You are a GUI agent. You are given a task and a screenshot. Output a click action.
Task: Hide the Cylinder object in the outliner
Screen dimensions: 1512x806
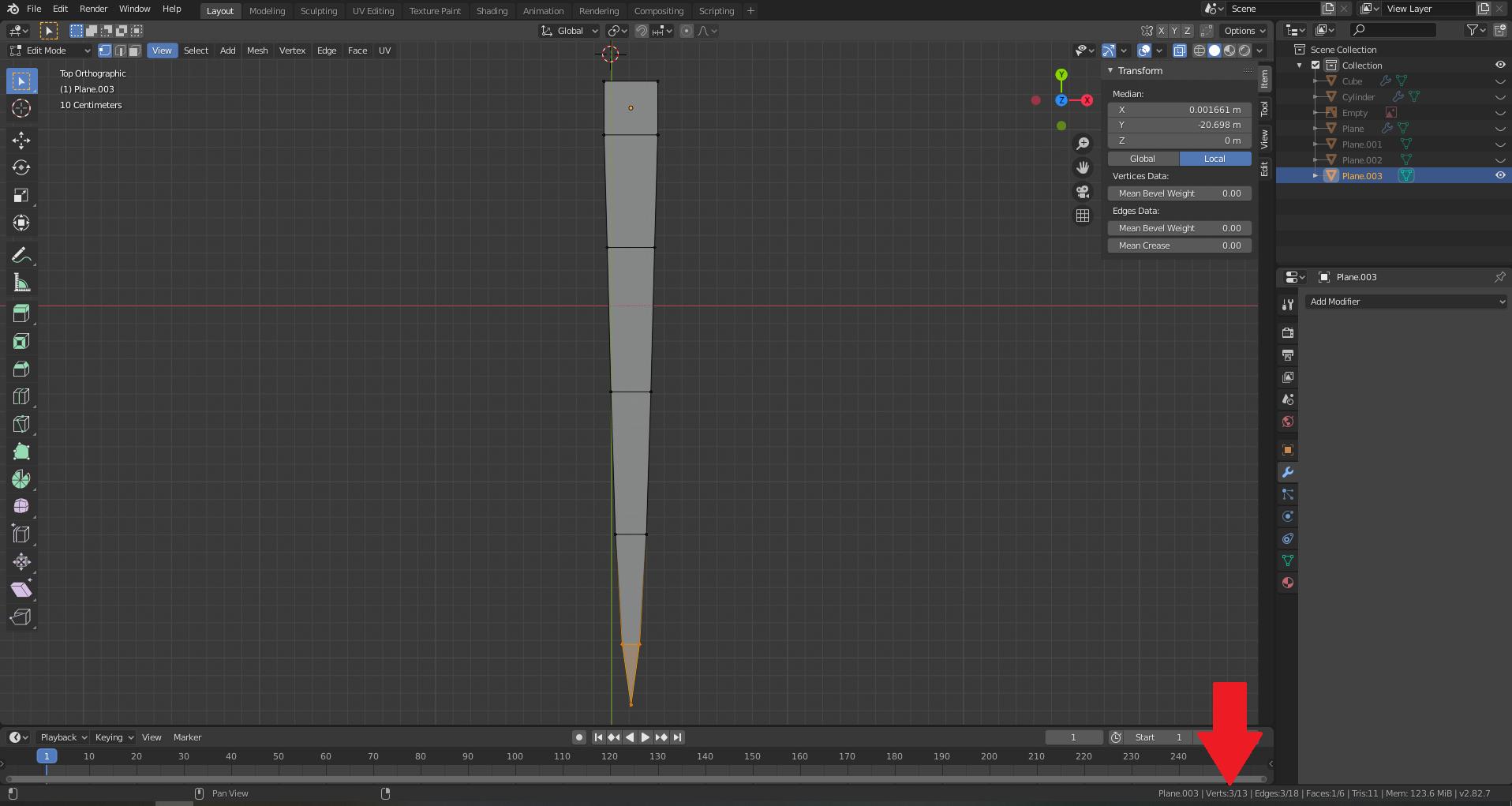(1499, 96)
